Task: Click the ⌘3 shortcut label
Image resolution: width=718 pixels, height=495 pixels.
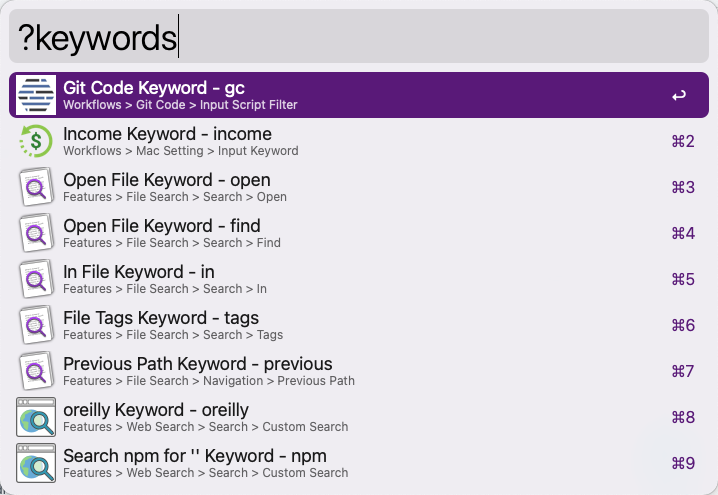Action: tap(683, 187)
